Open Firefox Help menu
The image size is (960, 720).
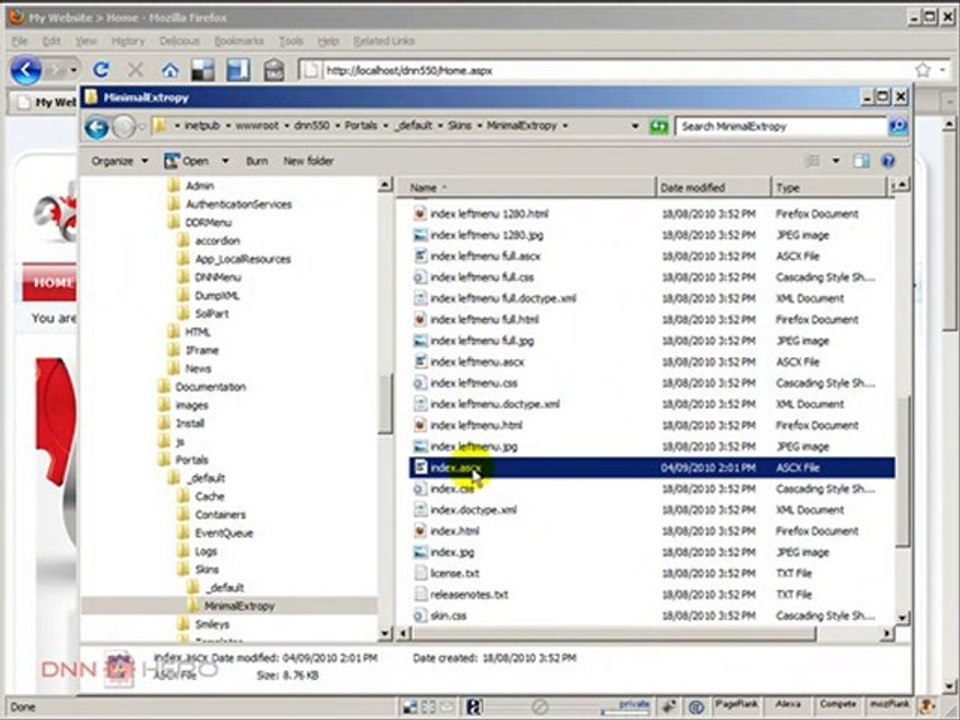(x=328, y=41)
